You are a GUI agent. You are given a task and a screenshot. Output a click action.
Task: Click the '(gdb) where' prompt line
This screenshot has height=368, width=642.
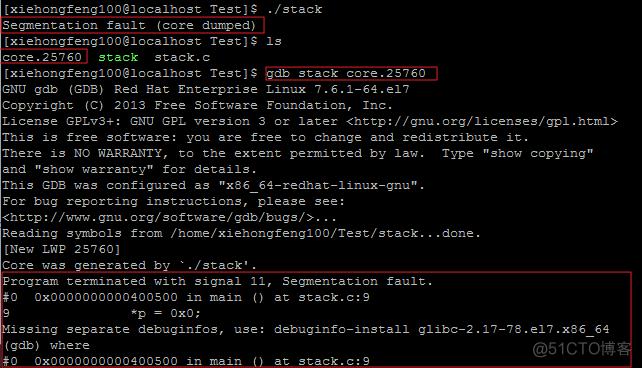pyautogui.click(x=46, y=345)
